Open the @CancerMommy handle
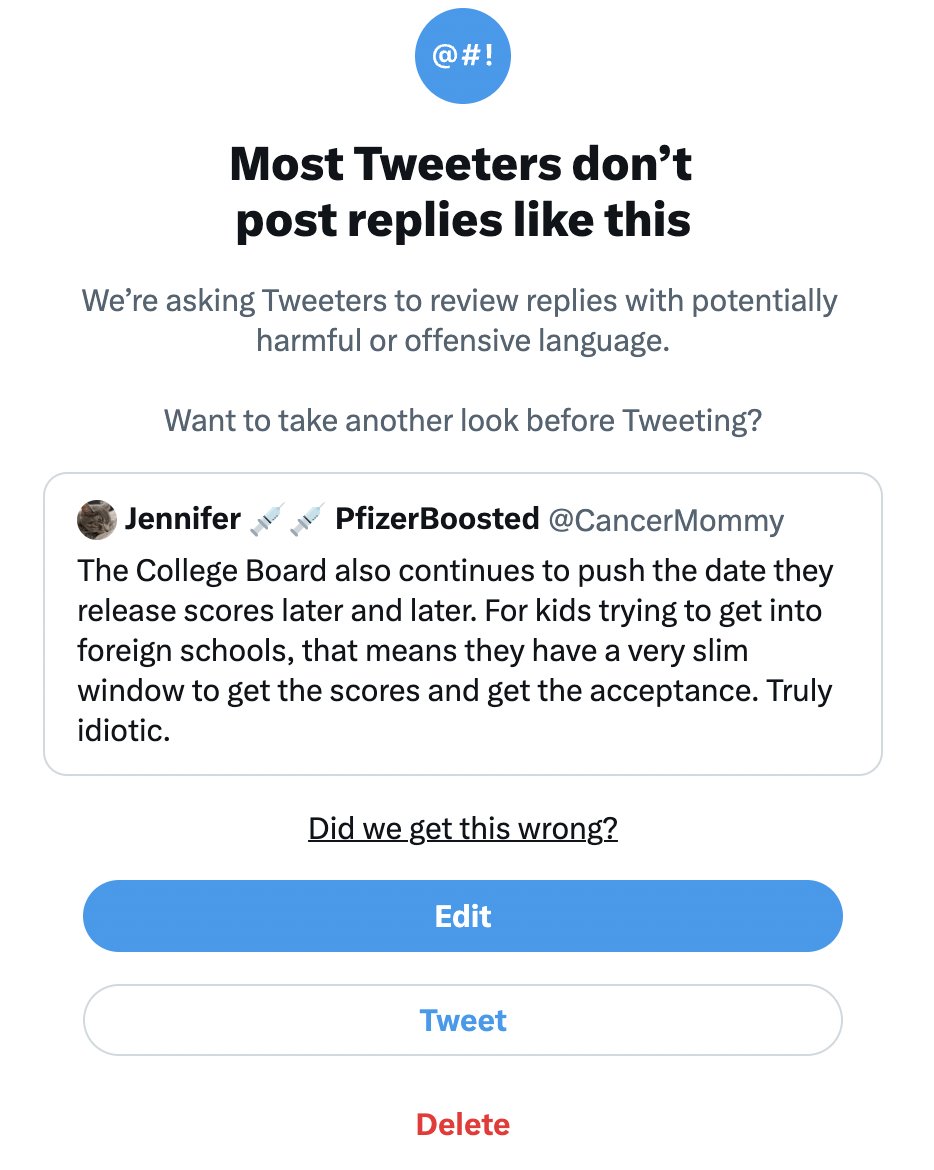 pyautogui.click(x=666, y=521)
